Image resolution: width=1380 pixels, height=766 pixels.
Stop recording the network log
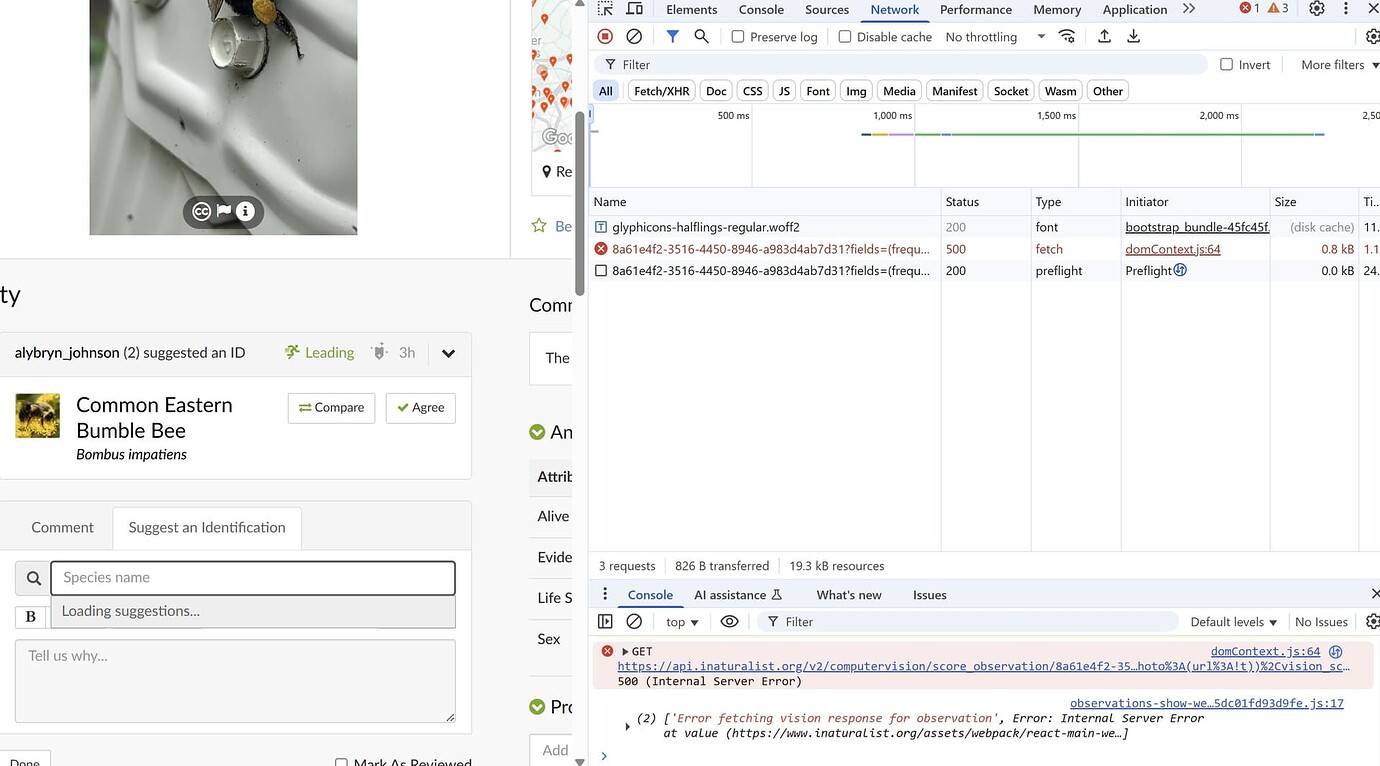coord(604,36)
